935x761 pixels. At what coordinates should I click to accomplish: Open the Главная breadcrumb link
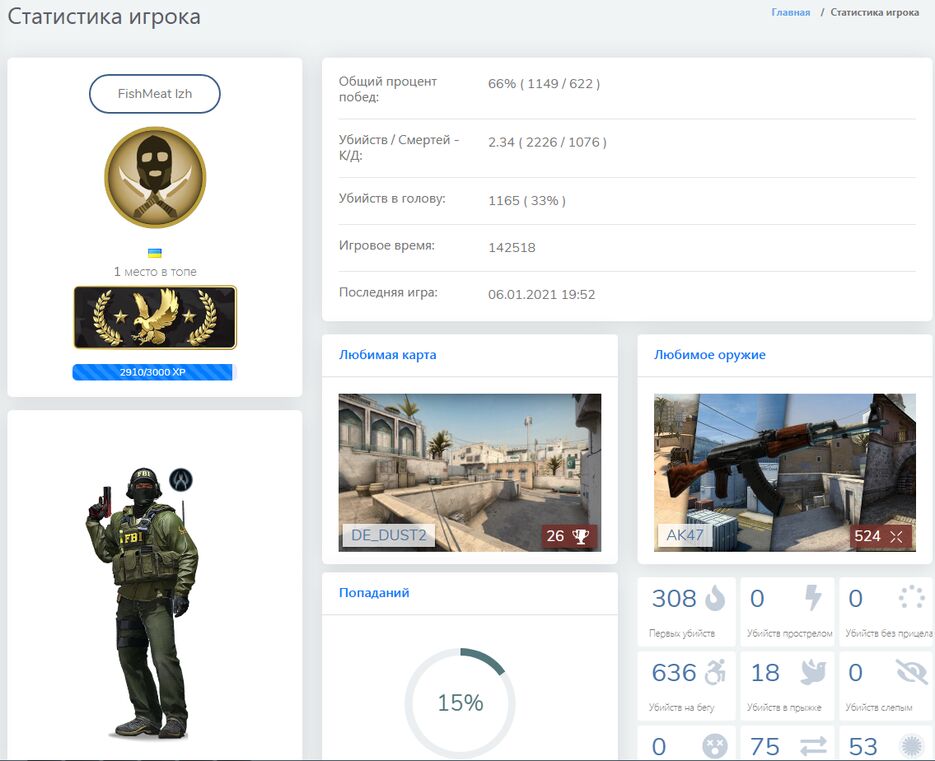791,13
